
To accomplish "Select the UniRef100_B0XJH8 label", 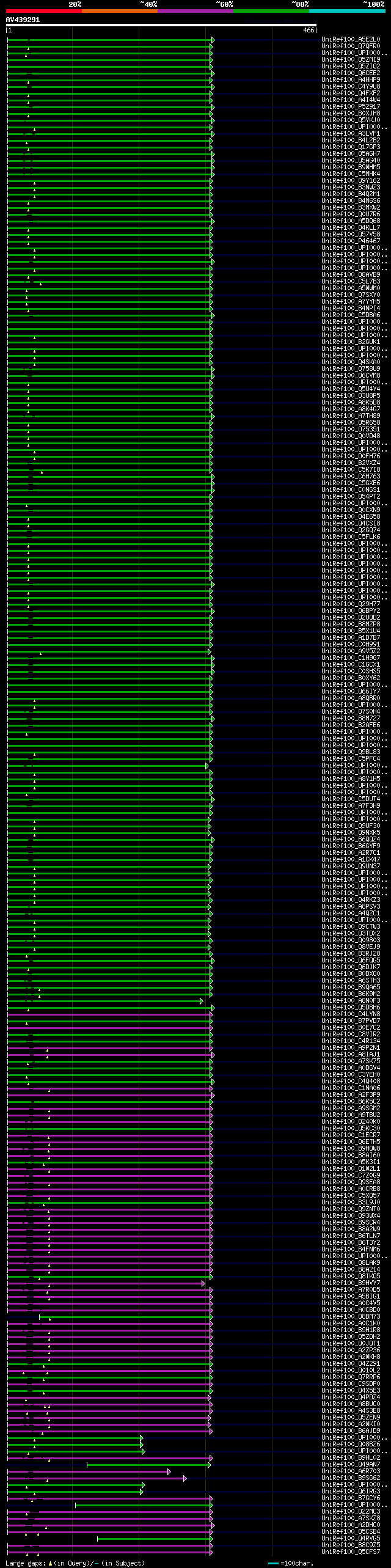I will pyautogui.click(x=351, y=114).
